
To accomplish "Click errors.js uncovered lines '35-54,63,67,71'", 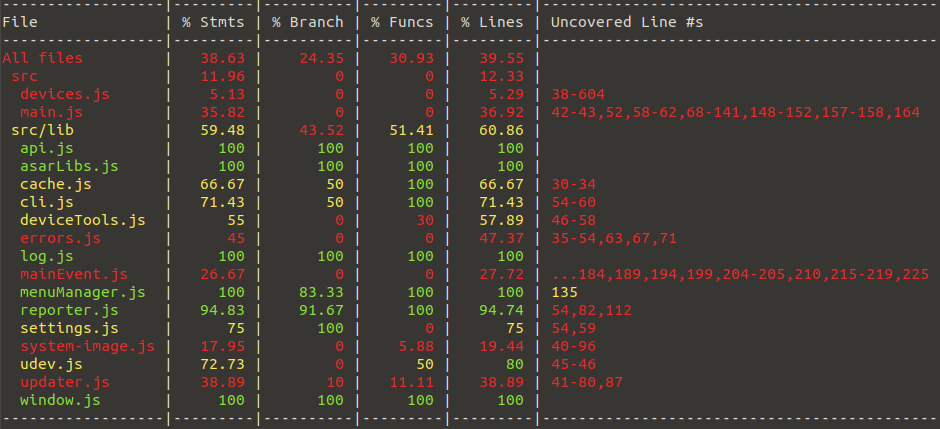I will tap(613, 238).
